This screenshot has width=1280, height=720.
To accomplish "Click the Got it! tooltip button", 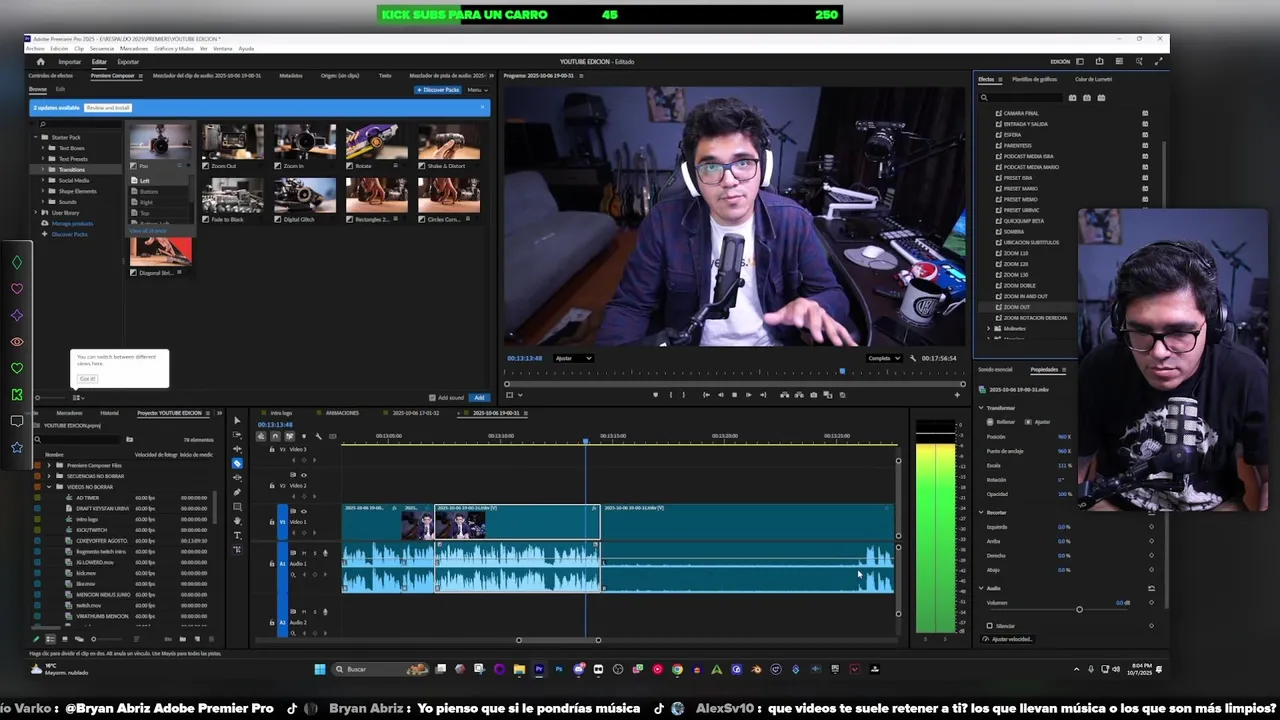I will [87, 378].
